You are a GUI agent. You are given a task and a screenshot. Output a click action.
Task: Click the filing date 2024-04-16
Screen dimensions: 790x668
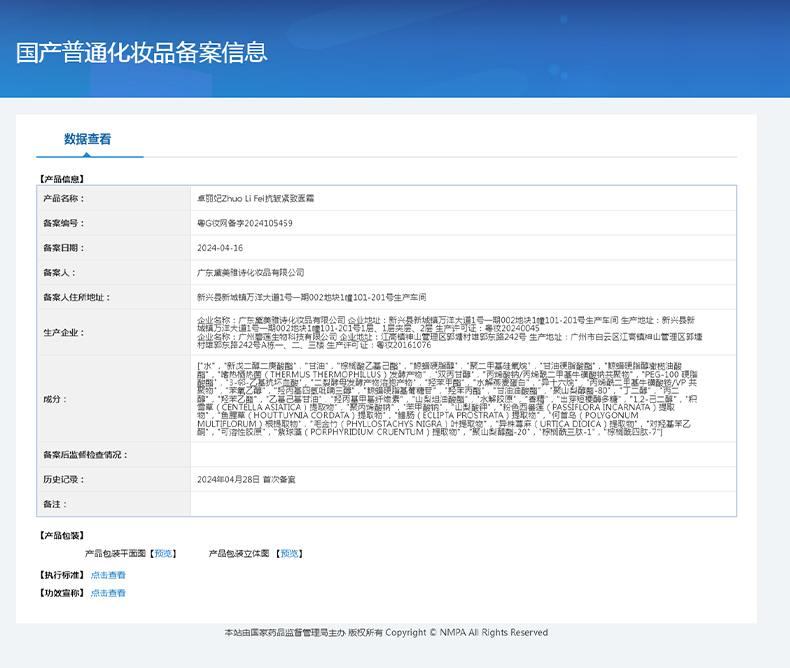pyautogui.click(x=220, y=248)
